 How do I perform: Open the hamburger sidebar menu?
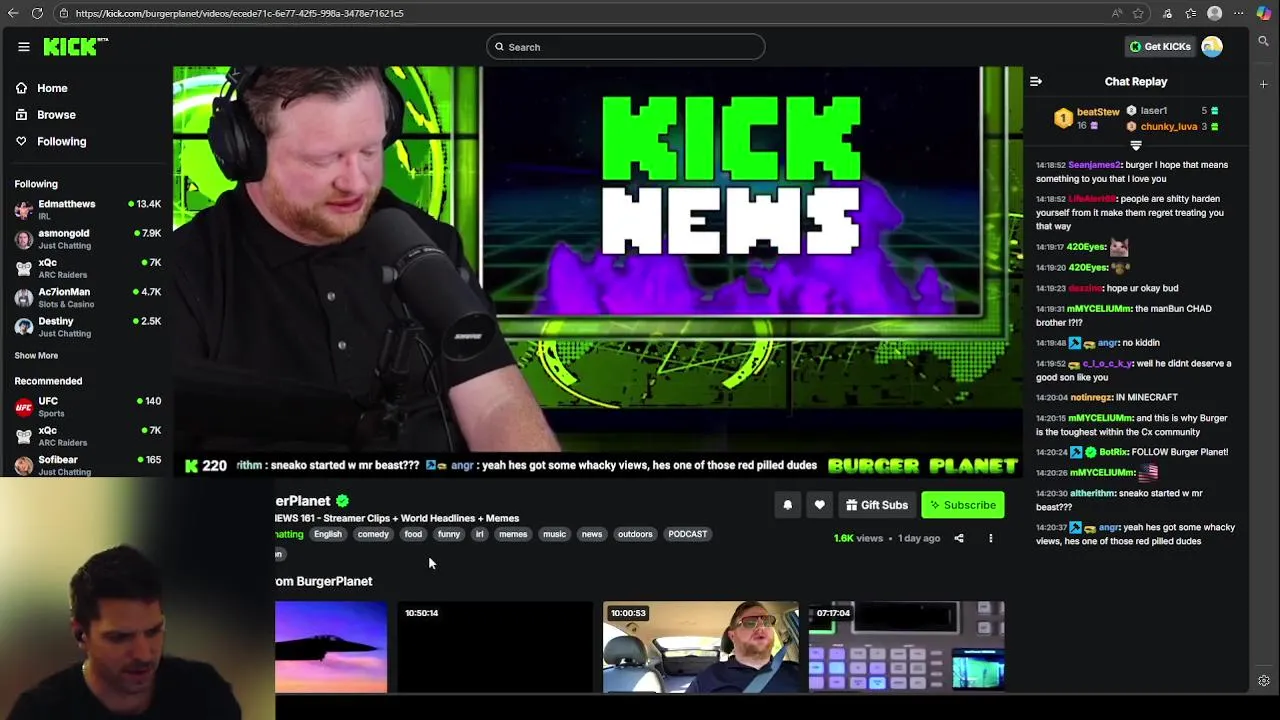pos(24,47)
